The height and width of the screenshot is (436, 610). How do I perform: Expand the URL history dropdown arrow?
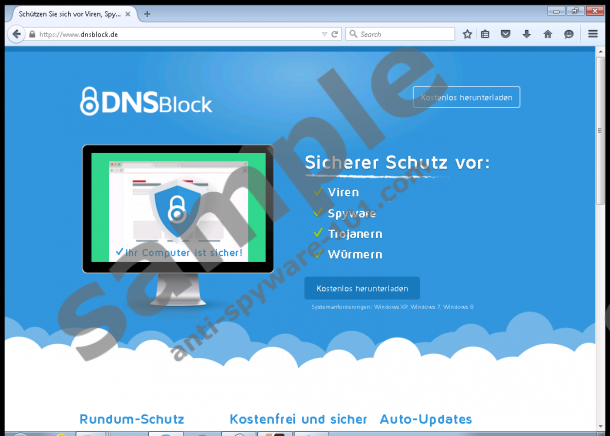click(x=324, y=34)
